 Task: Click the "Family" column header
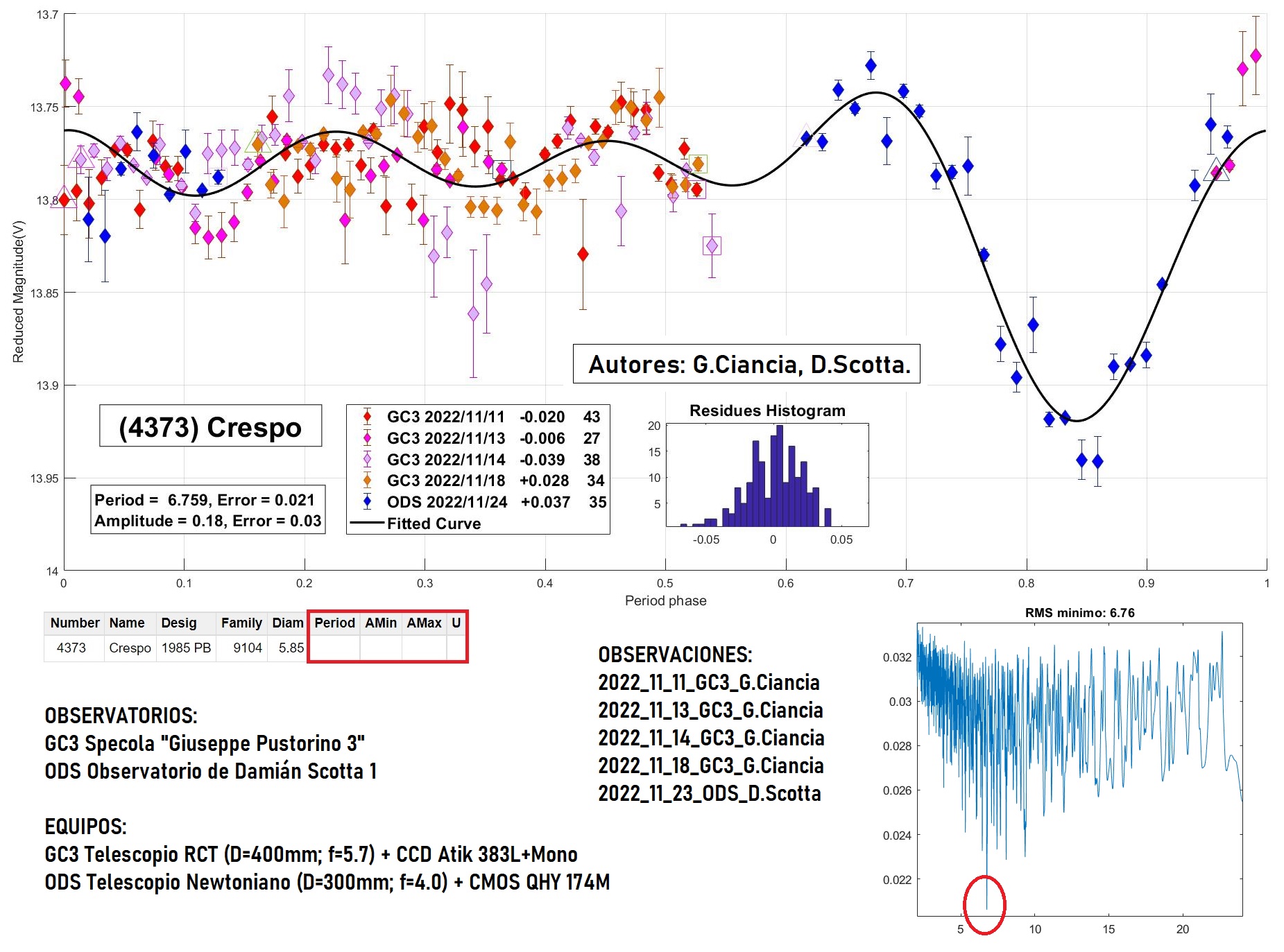tap(241, 623)
